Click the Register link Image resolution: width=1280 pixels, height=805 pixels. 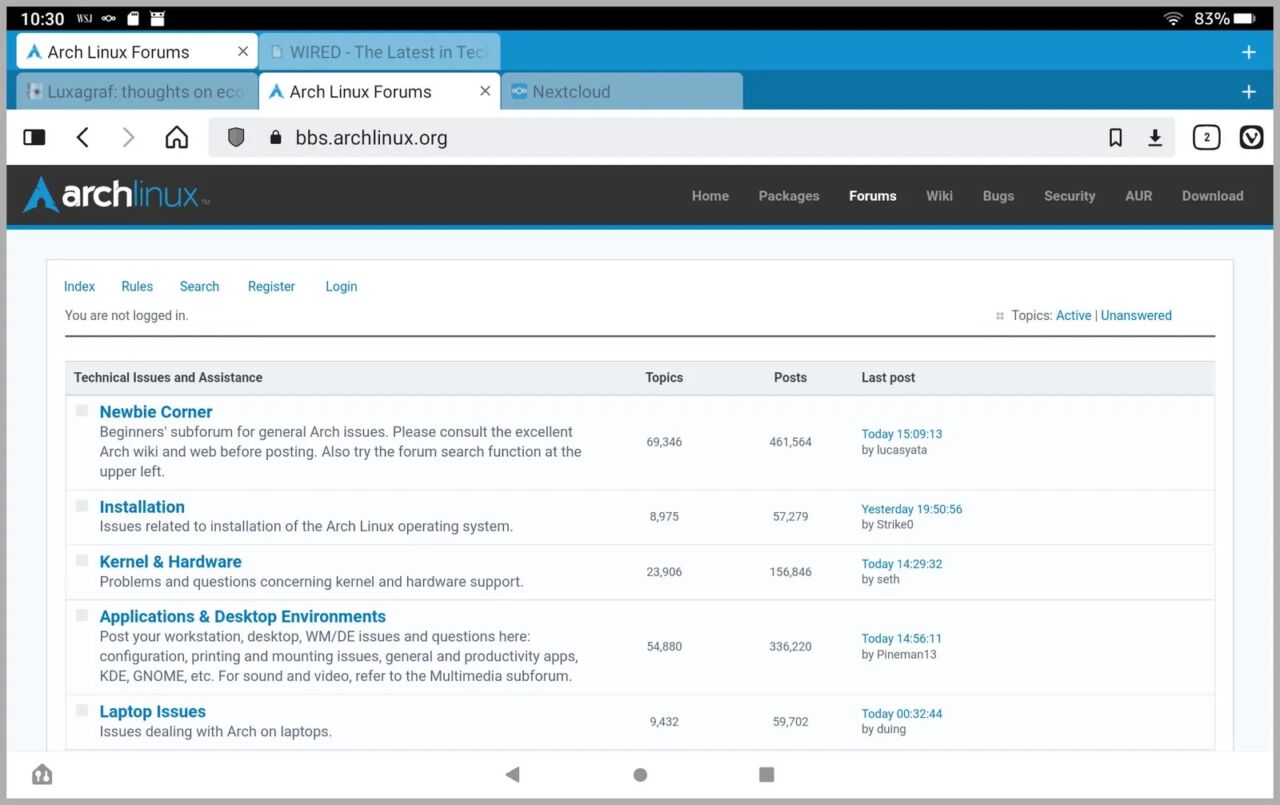pyautogui.click(x=271, y=286)
